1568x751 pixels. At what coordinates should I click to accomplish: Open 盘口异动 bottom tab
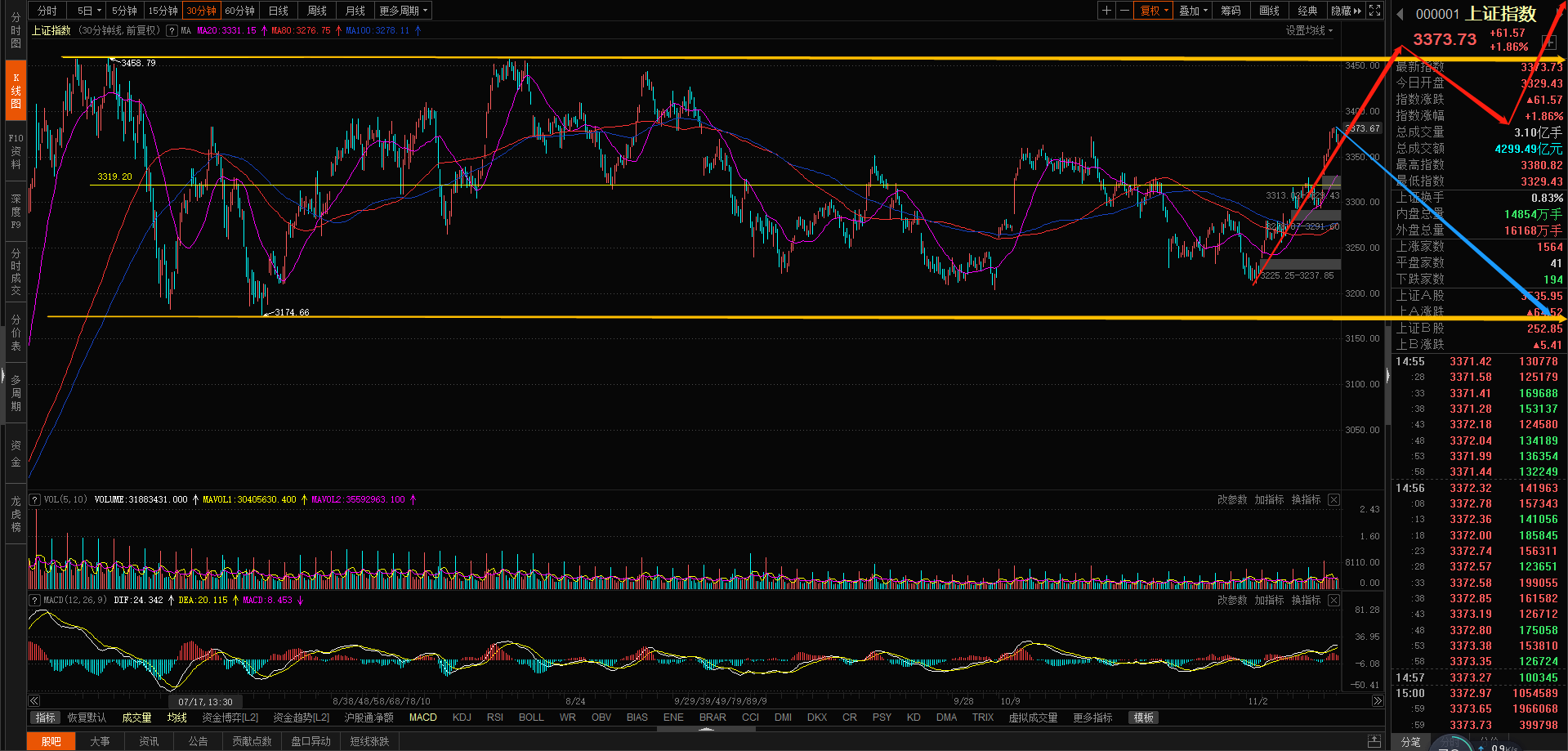(x=310, y=741)
